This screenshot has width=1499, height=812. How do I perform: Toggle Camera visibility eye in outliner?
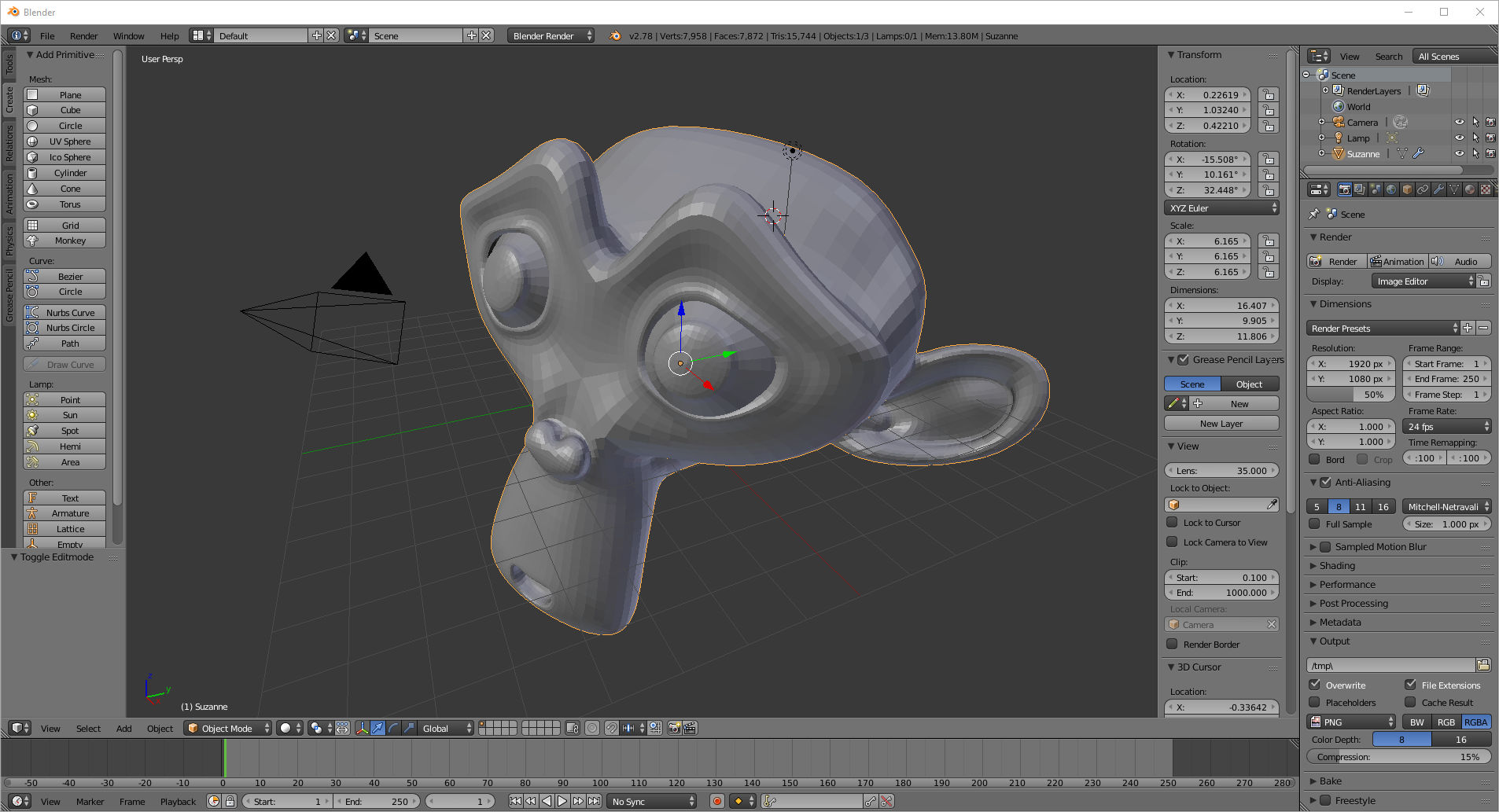coord(1459,122)
